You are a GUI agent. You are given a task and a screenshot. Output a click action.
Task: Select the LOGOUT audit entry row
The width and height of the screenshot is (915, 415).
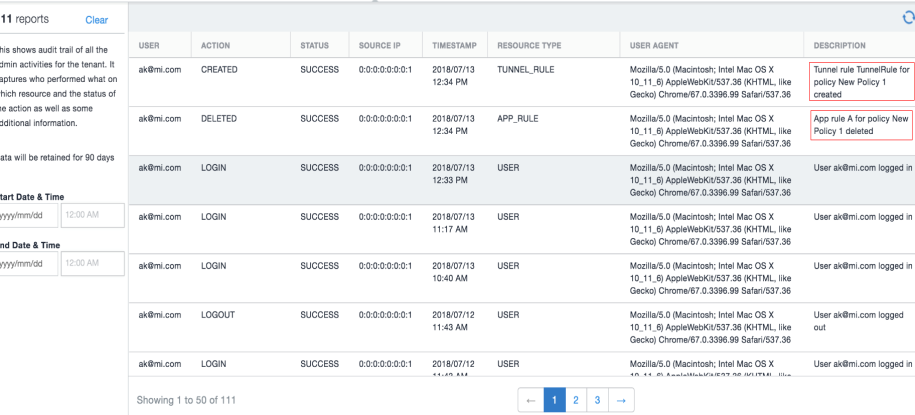[522, 327]
